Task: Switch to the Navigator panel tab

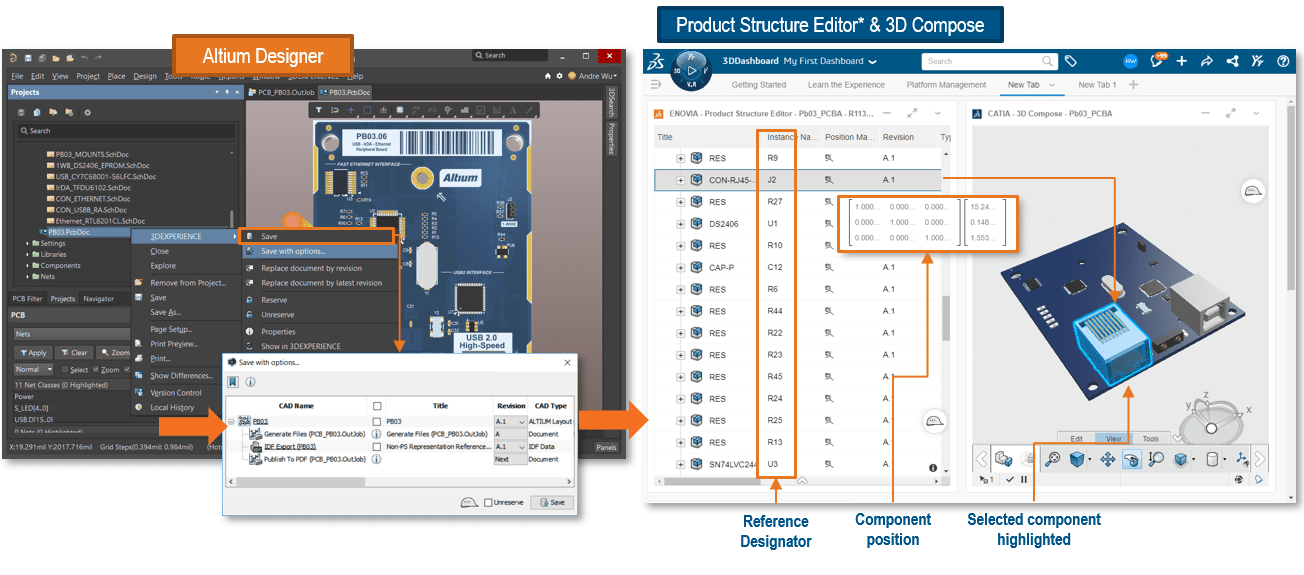Action: point(98,298)
